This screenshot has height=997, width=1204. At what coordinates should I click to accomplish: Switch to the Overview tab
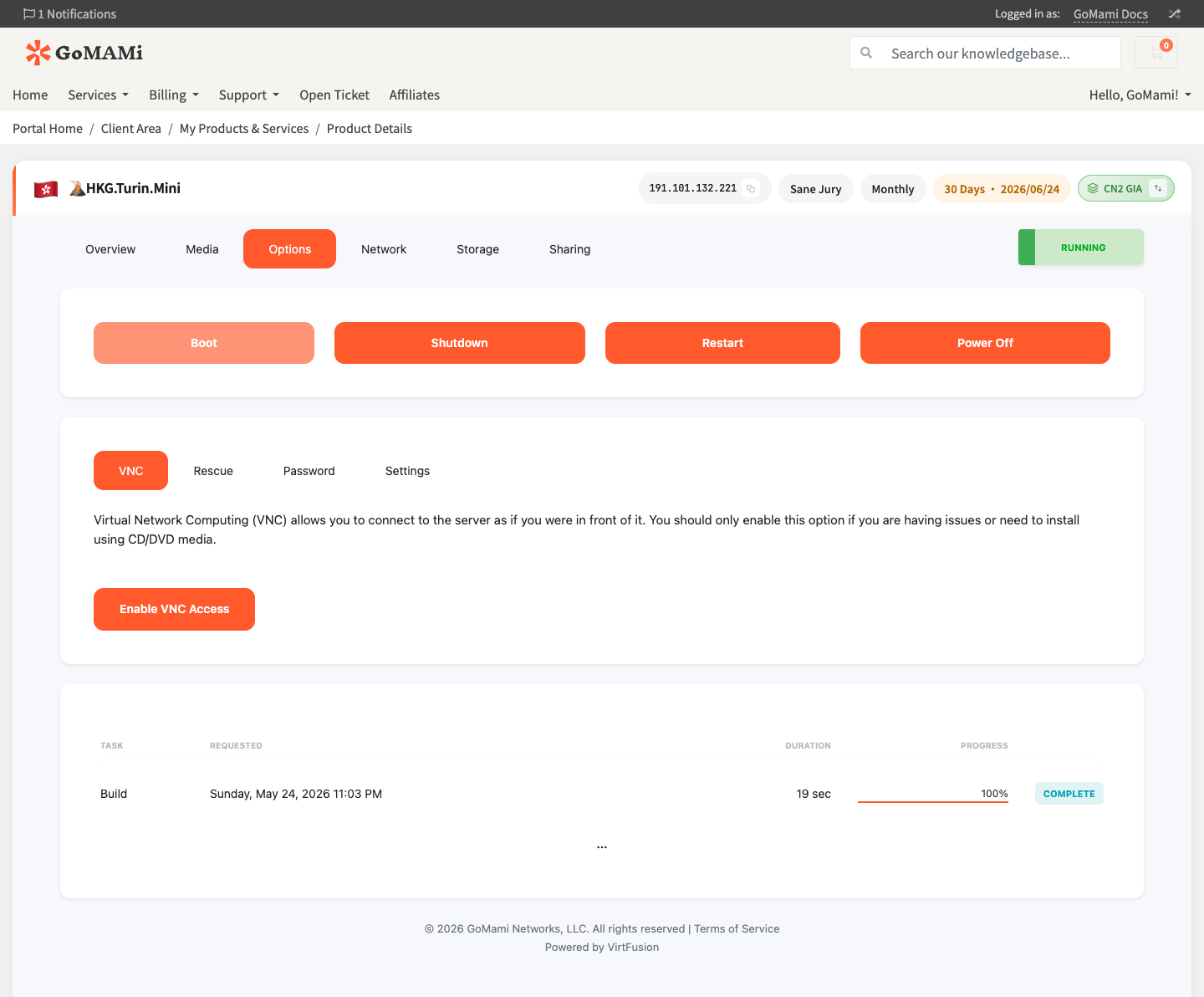pos(110,249)
